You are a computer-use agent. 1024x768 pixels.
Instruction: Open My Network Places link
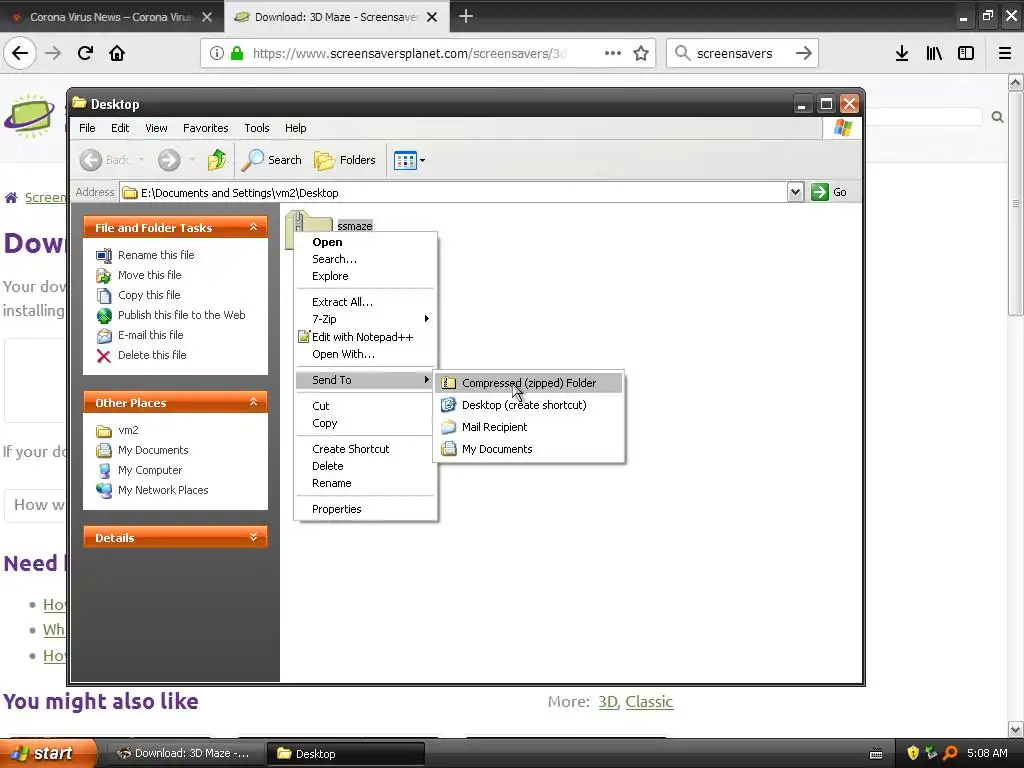tap(163, 490)
